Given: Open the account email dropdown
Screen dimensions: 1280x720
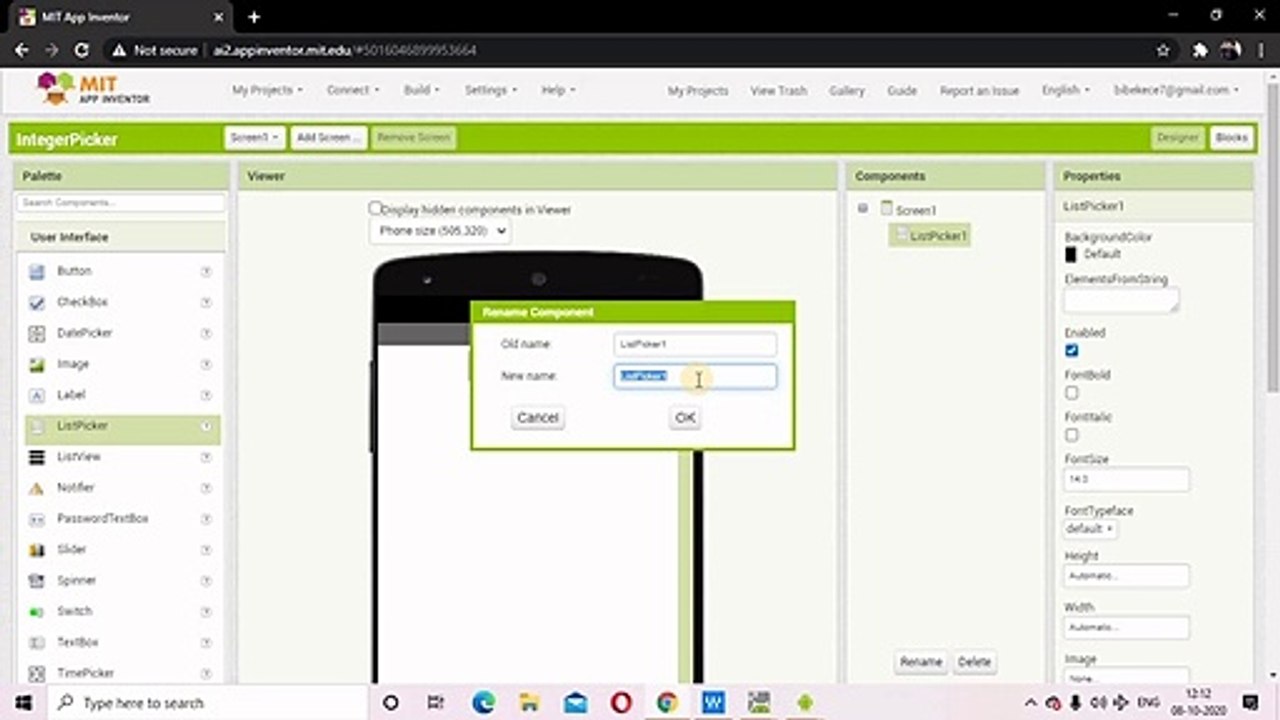Looking at the screenshot, I should 1176,90.
